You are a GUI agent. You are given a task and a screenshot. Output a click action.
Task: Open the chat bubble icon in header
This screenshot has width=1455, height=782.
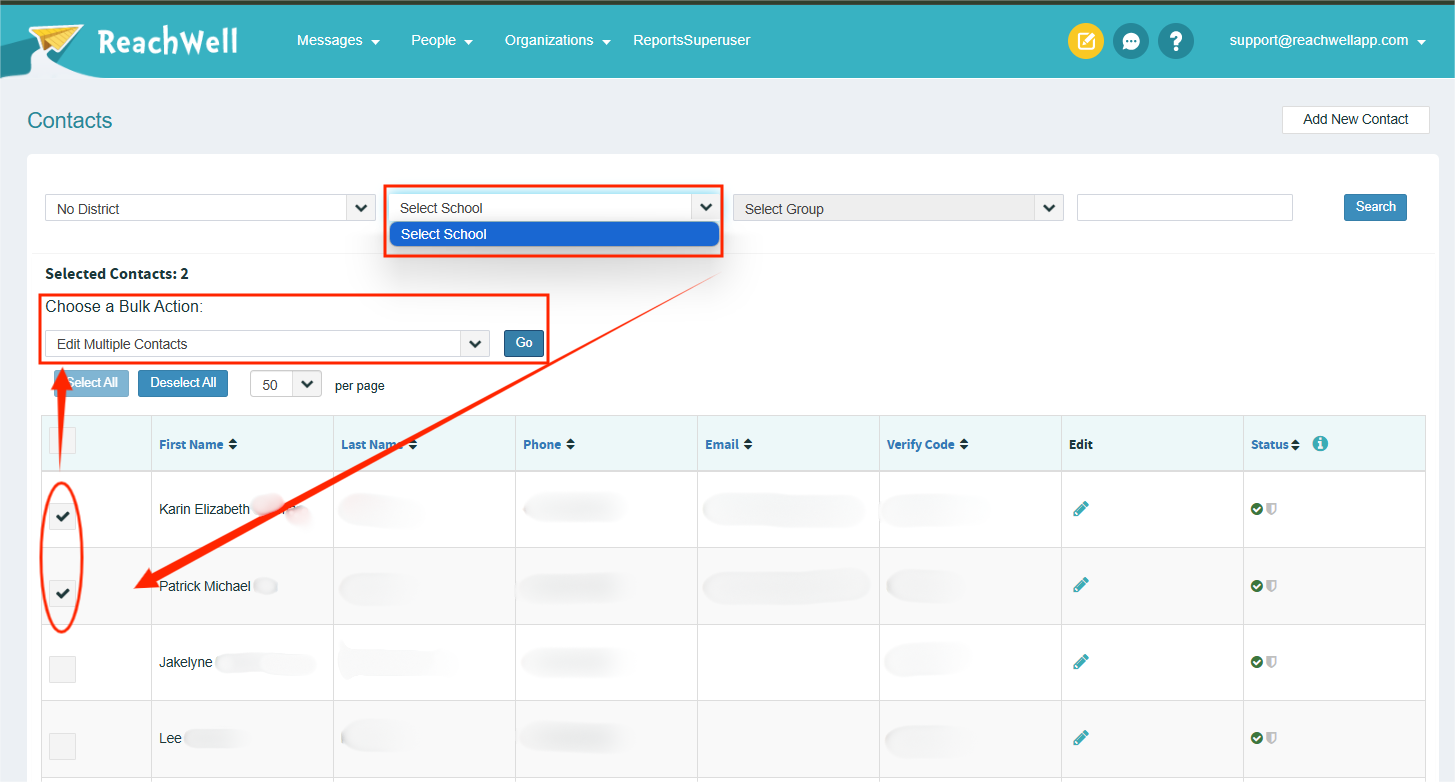point(1131,41)
